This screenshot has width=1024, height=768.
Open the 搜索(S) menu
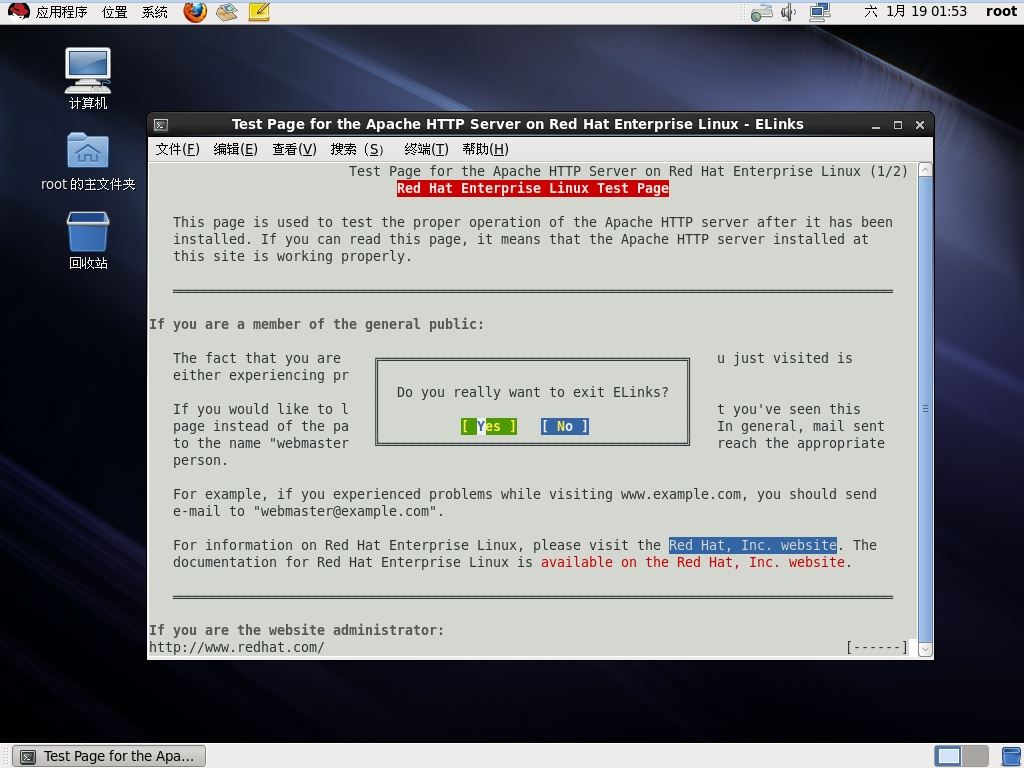point(357,150)
